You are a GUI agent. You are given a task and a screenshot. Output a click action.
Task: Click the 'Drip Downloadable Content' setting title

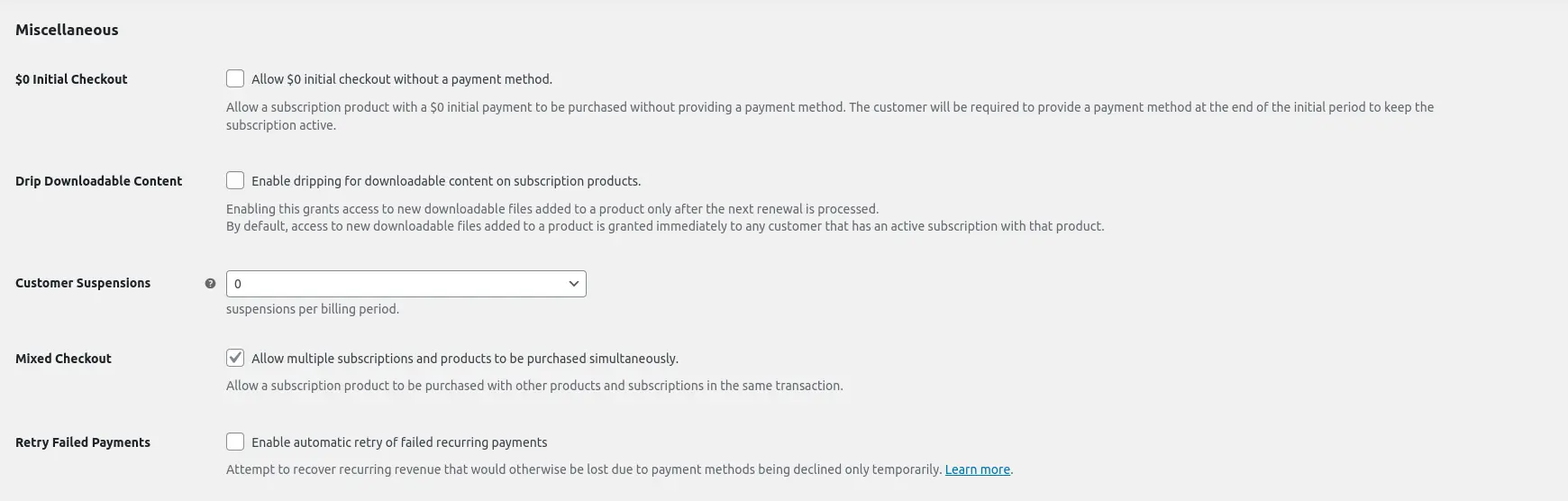98,181
